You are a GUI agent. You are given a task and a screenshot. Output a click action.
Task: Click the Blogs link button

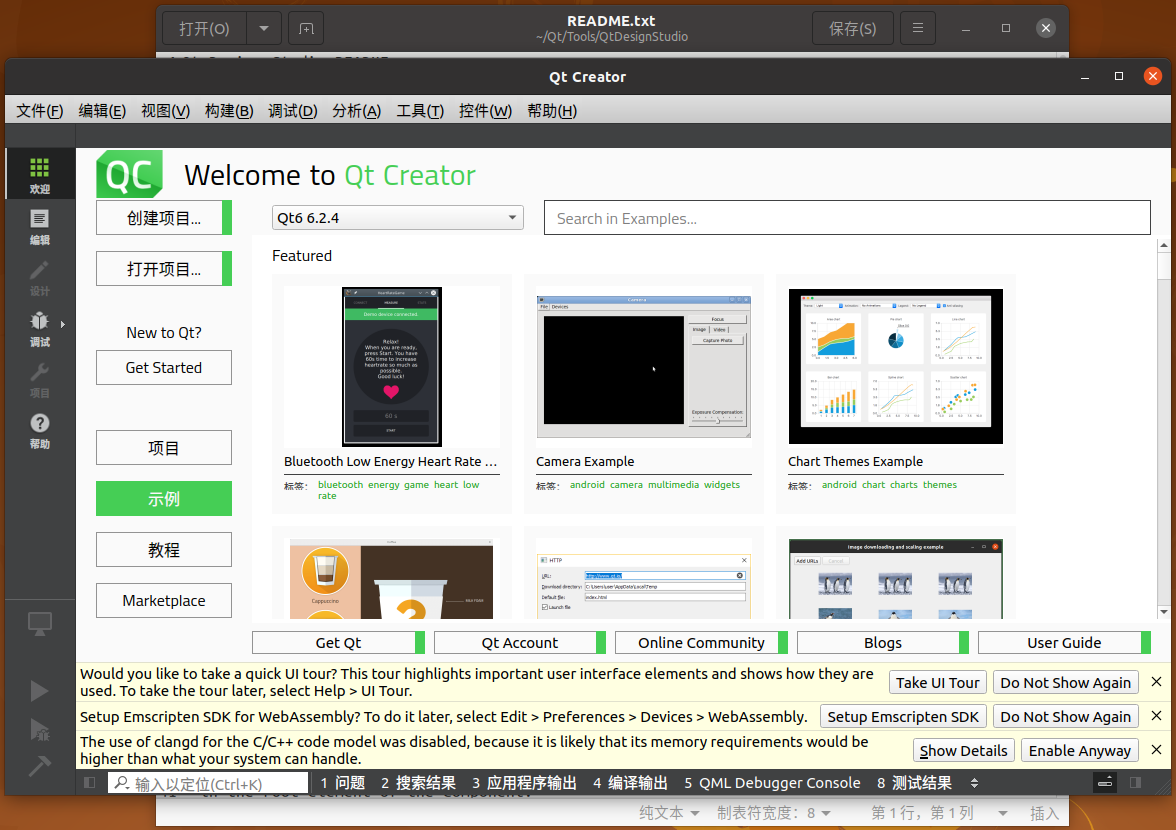[883, 643]
